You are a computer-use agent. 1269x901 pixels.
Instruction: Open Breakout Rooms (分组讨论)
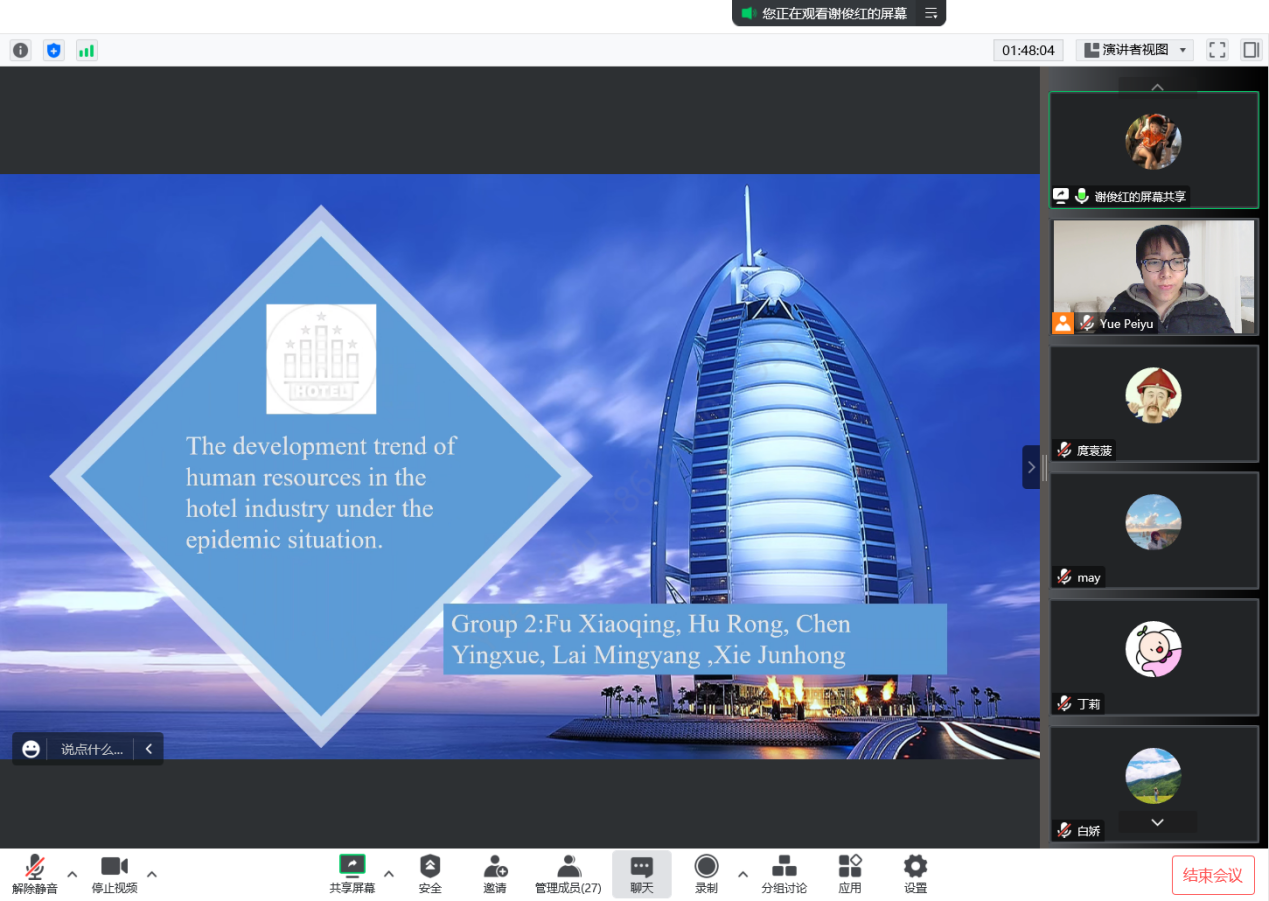[x=784, y=873]
